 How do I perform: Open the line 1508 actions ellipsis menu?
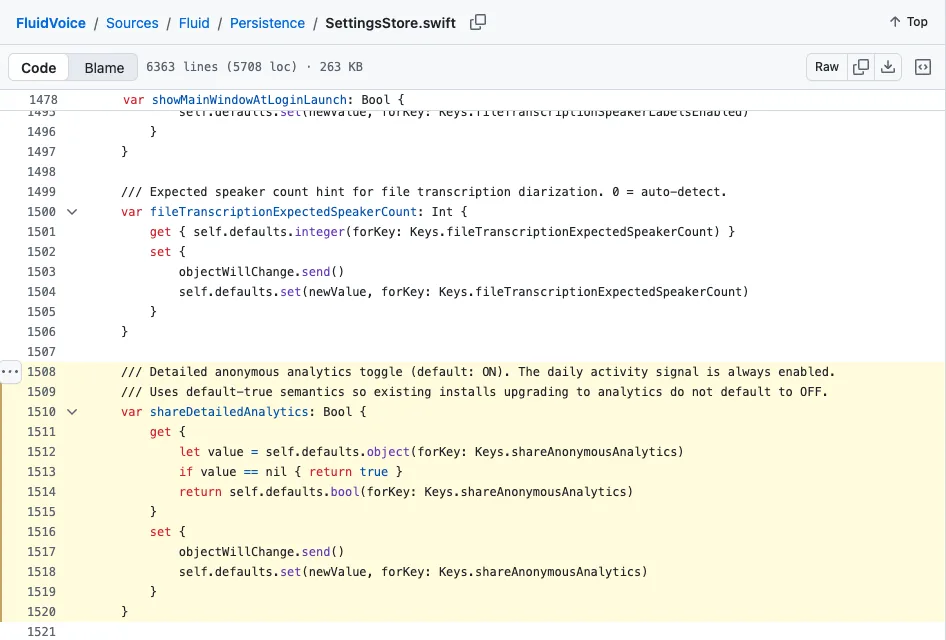[x=11, y=372]
